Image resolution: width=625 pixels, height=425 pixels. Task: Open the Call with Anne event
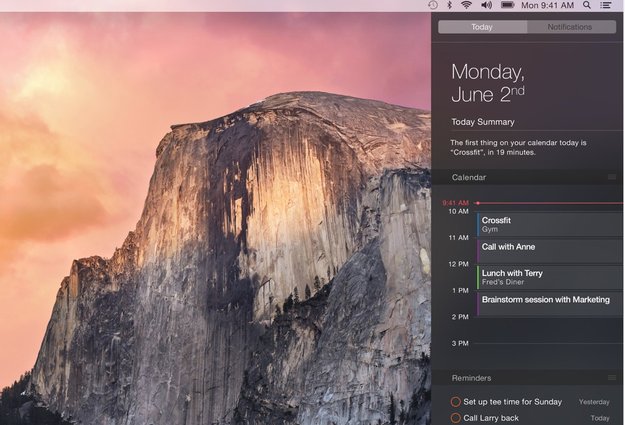550,251
